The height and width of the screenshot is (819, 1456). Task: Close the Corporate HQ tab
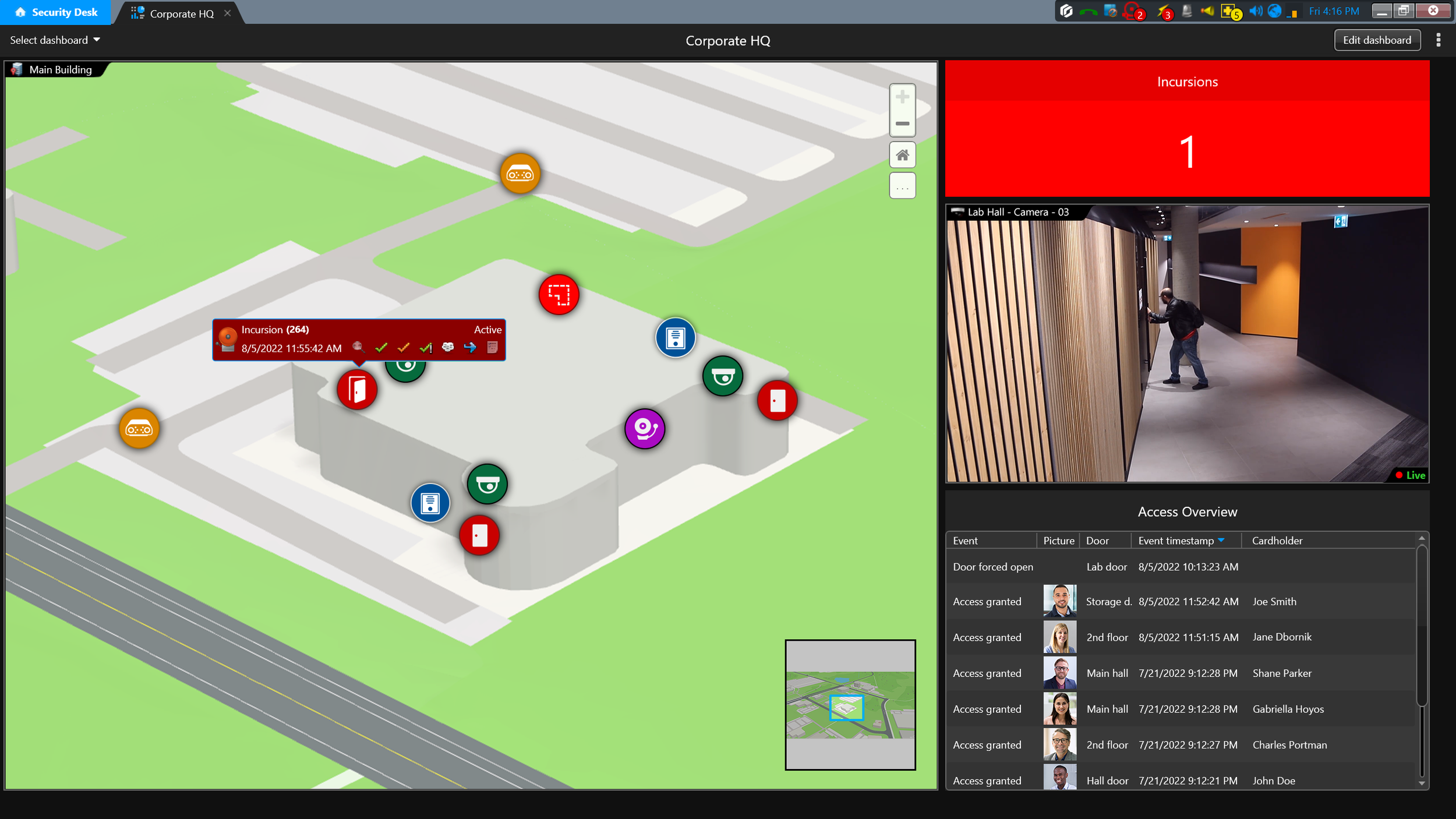(x=228, y=13)
